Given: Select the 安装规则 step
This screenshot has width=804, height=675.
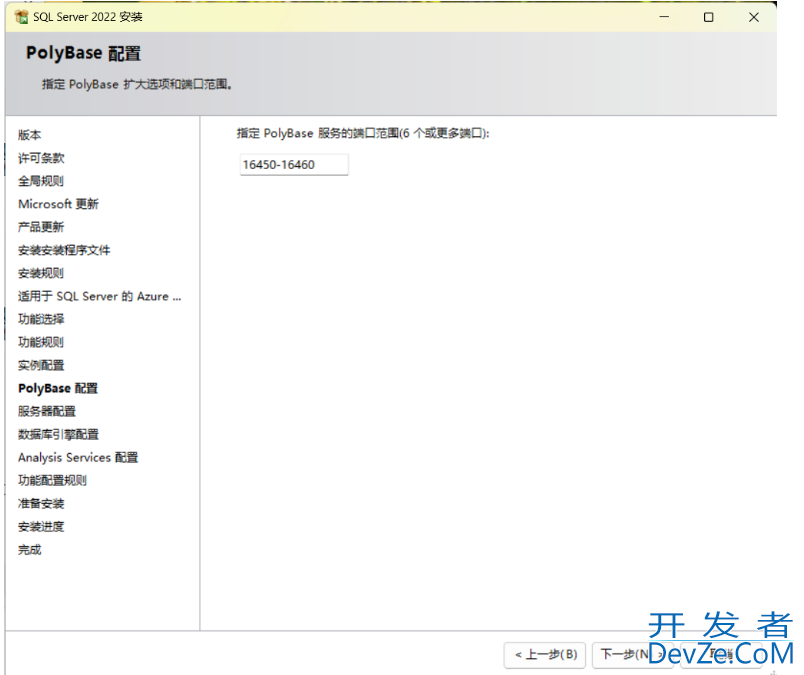Looking at the screenshot, I should [41, 273].
